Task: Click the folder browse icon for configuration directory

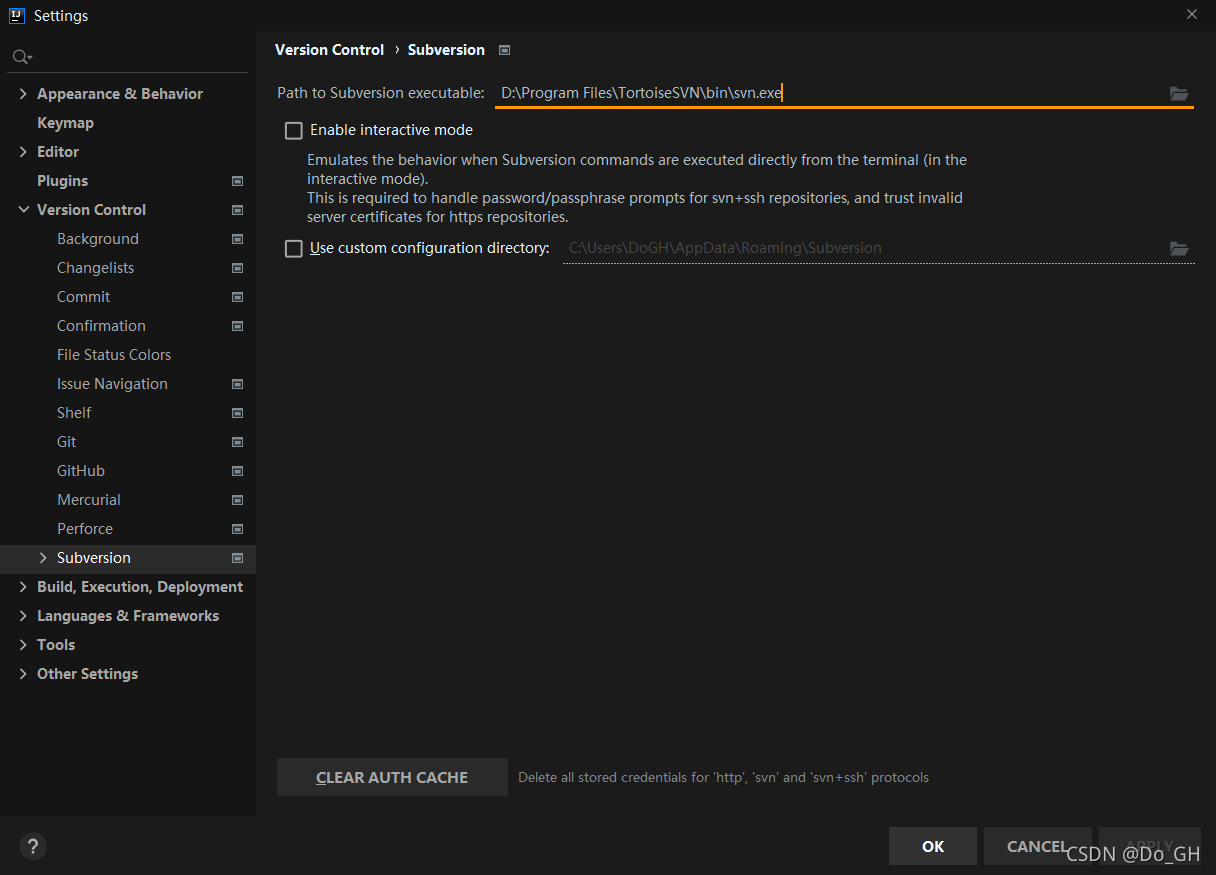Action: click(1179, 248)
